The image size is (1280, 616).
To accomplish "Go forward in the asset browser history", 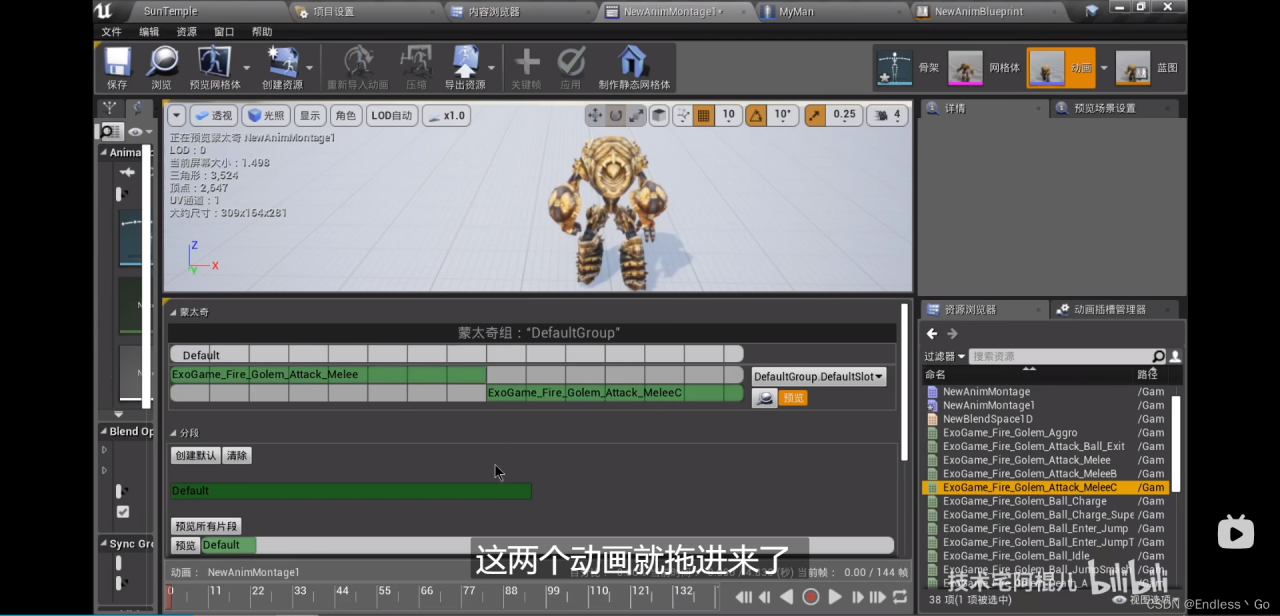I will pyautogui.click(x=952, y=334).
